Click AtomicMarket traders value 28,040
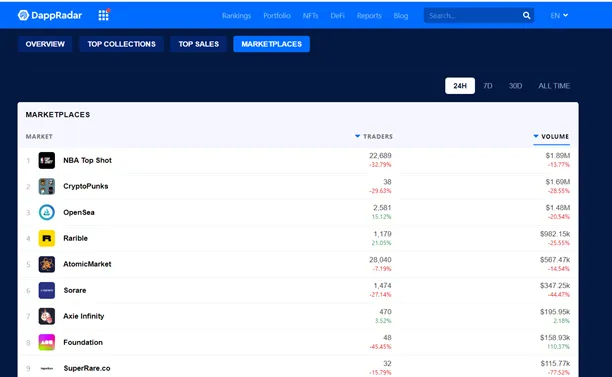This screenshot has width=612, height=377. [380, 260]
